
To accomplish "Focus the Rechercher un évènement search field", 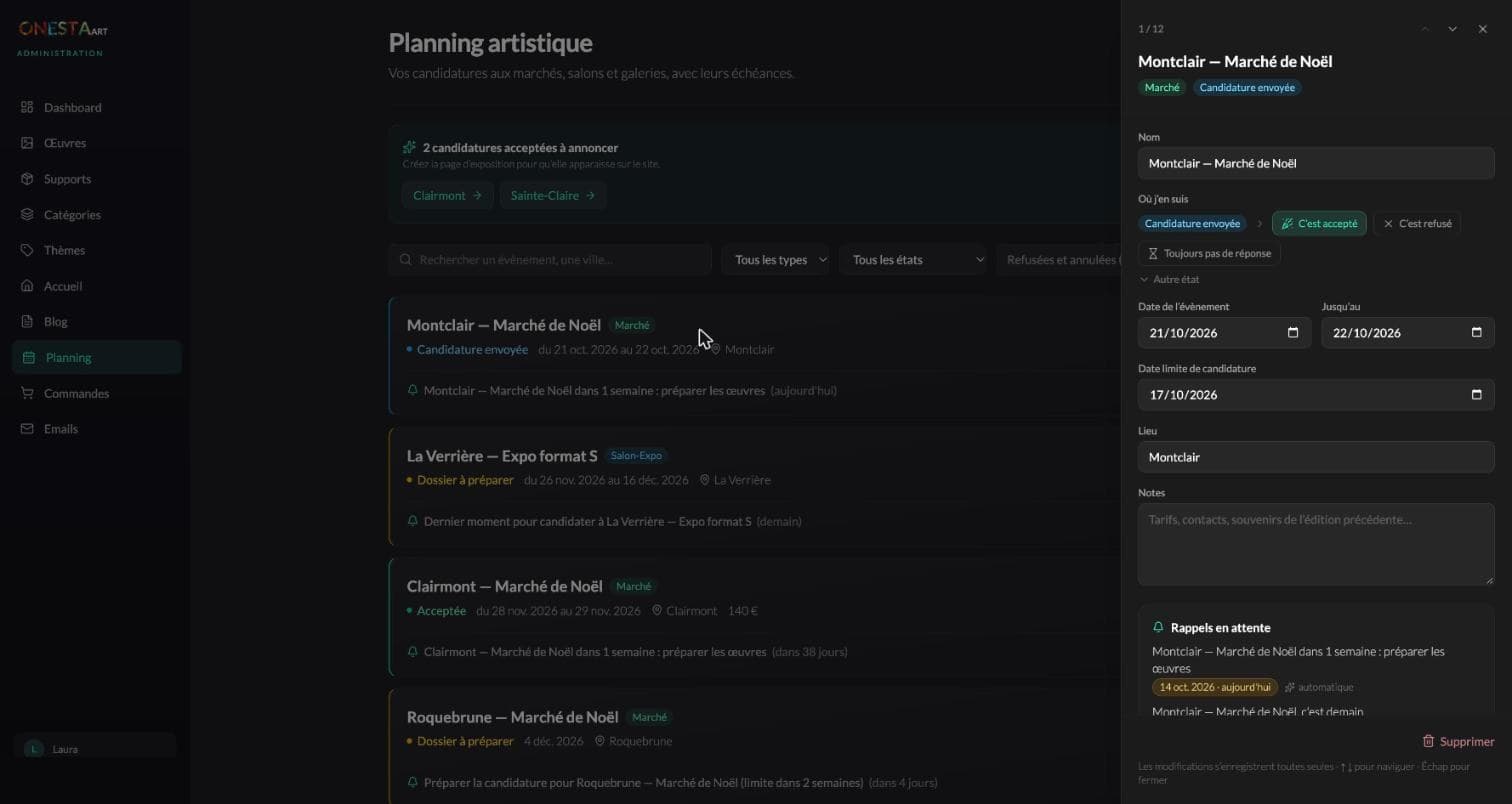I will [x=550, y=260].
